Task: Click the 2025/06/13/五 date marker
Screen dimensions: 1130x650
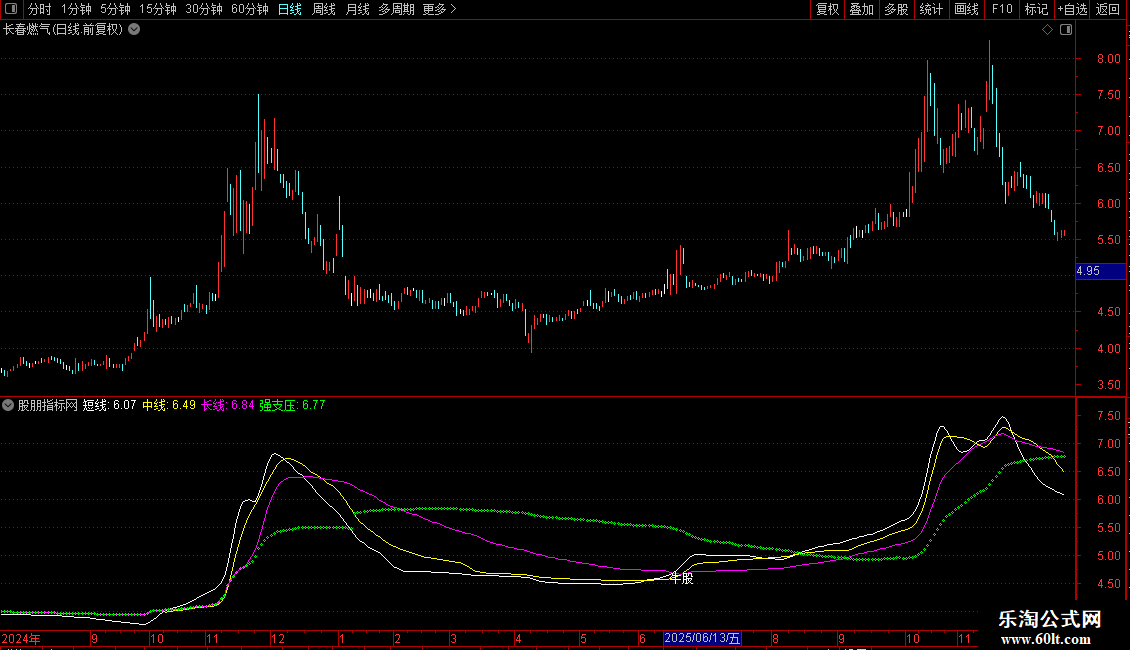Action: [703, 638]
